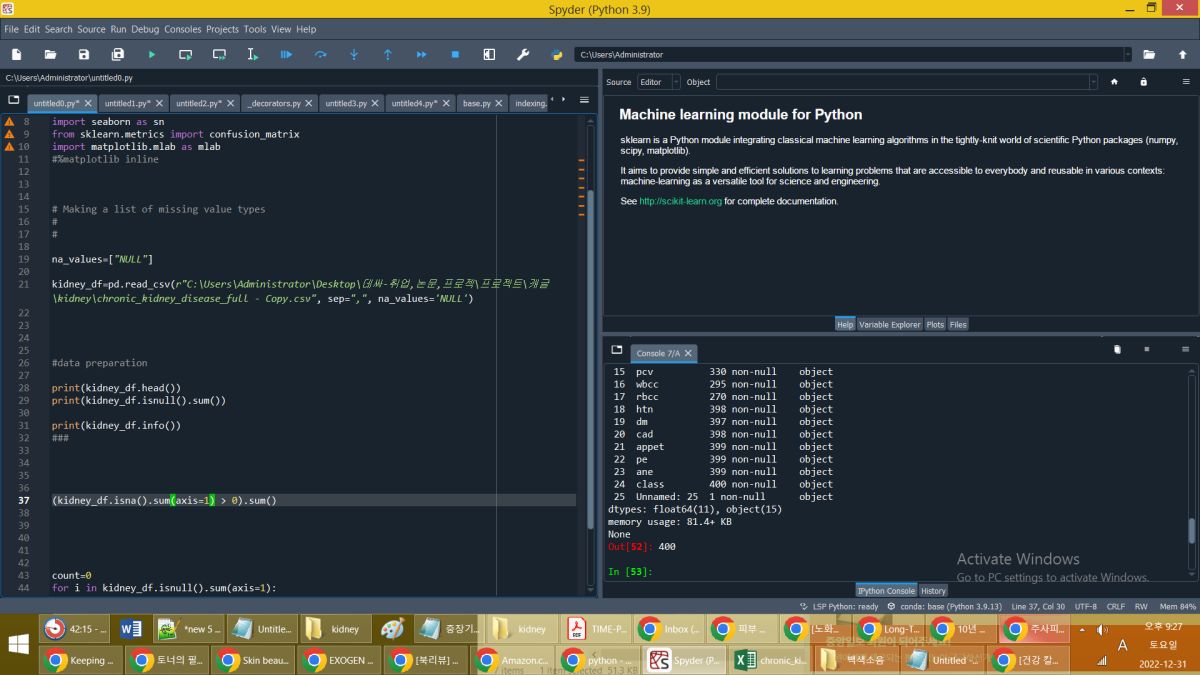The height and width of the screenshot is (675, 1200).
Task: Open the Debug menu
Action: 145,29
